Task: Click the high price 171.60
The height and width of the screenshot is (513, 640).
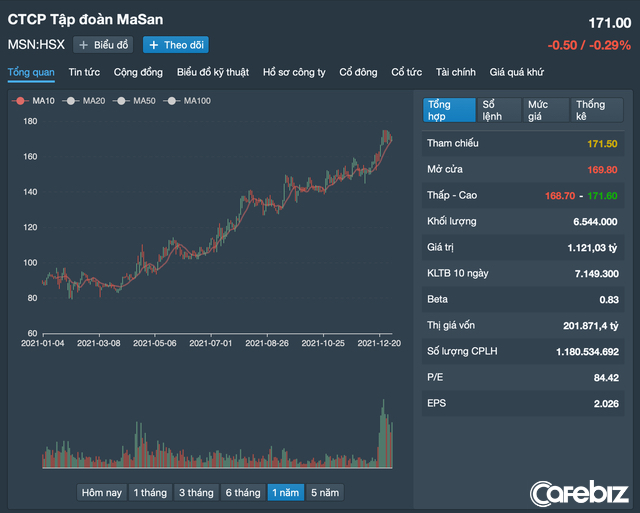Action: [x=602, y=196]
